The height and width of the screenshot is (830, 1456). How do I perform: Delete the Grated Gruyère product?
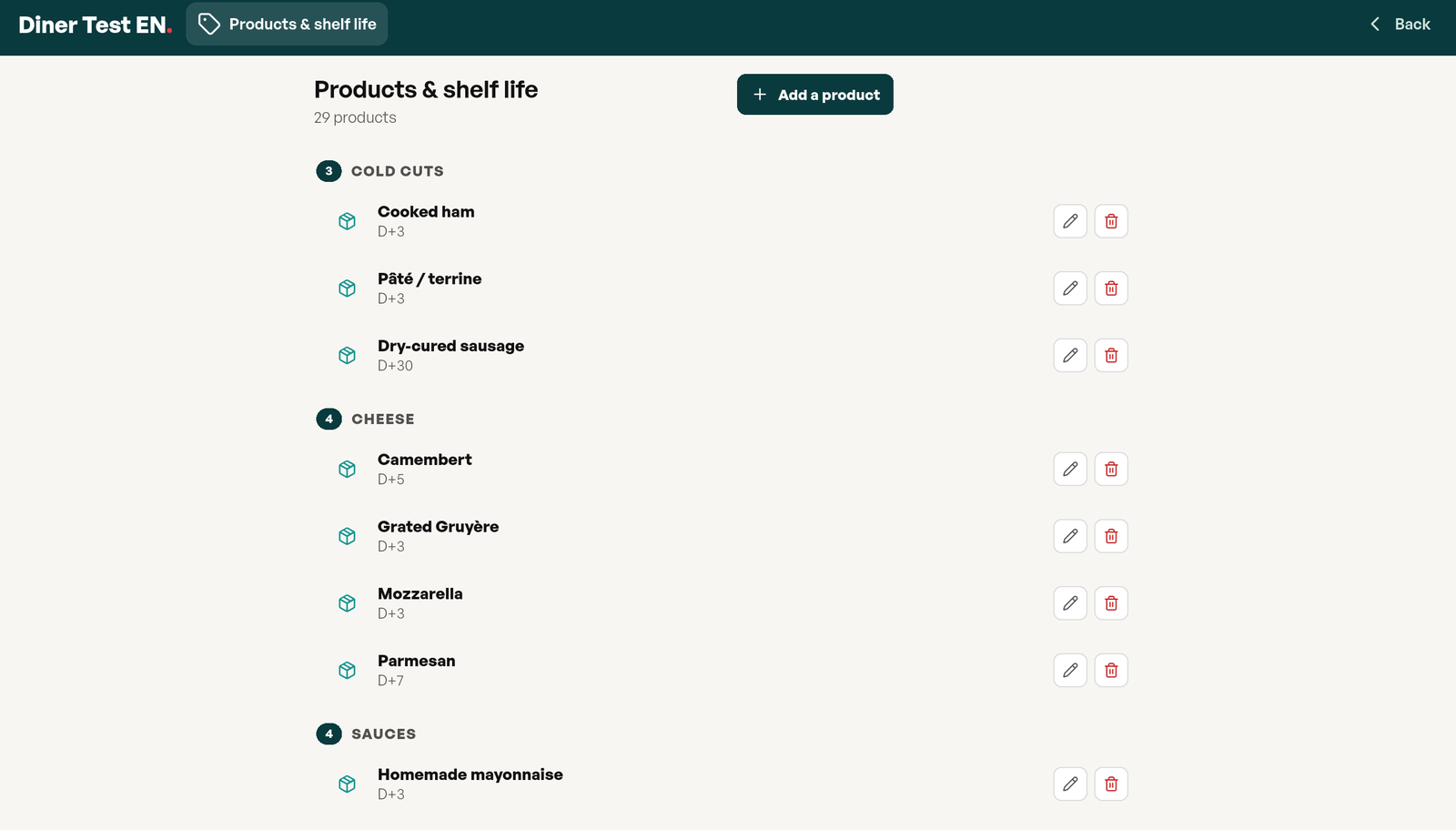coord(1111,536)
